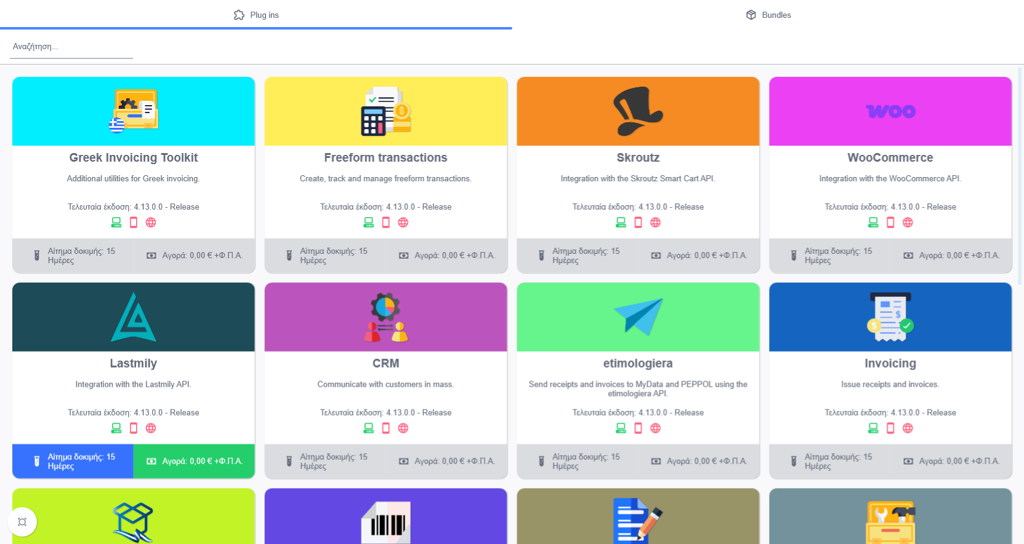Select the etimologiera paper plane icon

coord(638,317)
